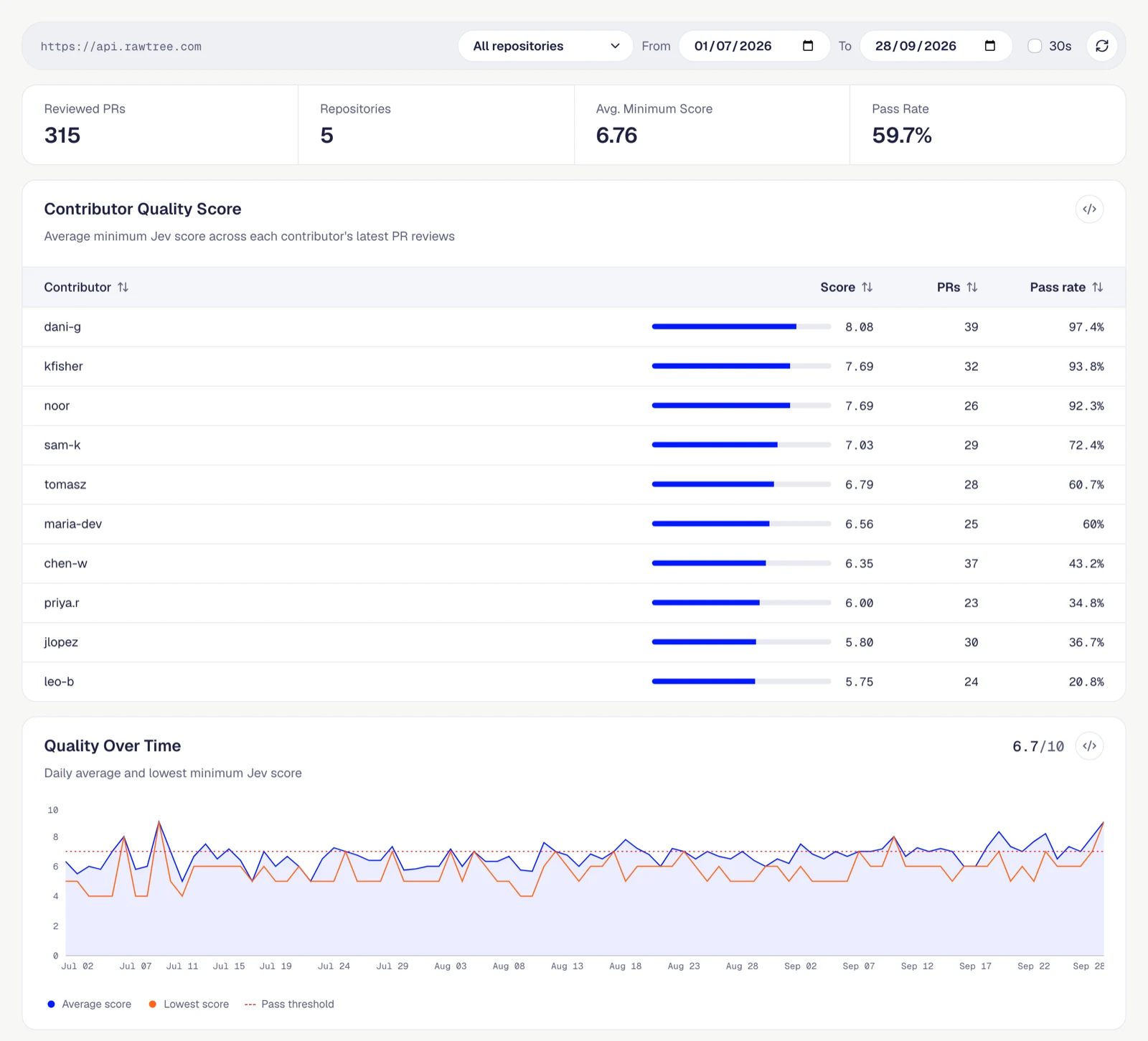
Task: Select contributor dani-g
Action: click(x=62, y=327)
